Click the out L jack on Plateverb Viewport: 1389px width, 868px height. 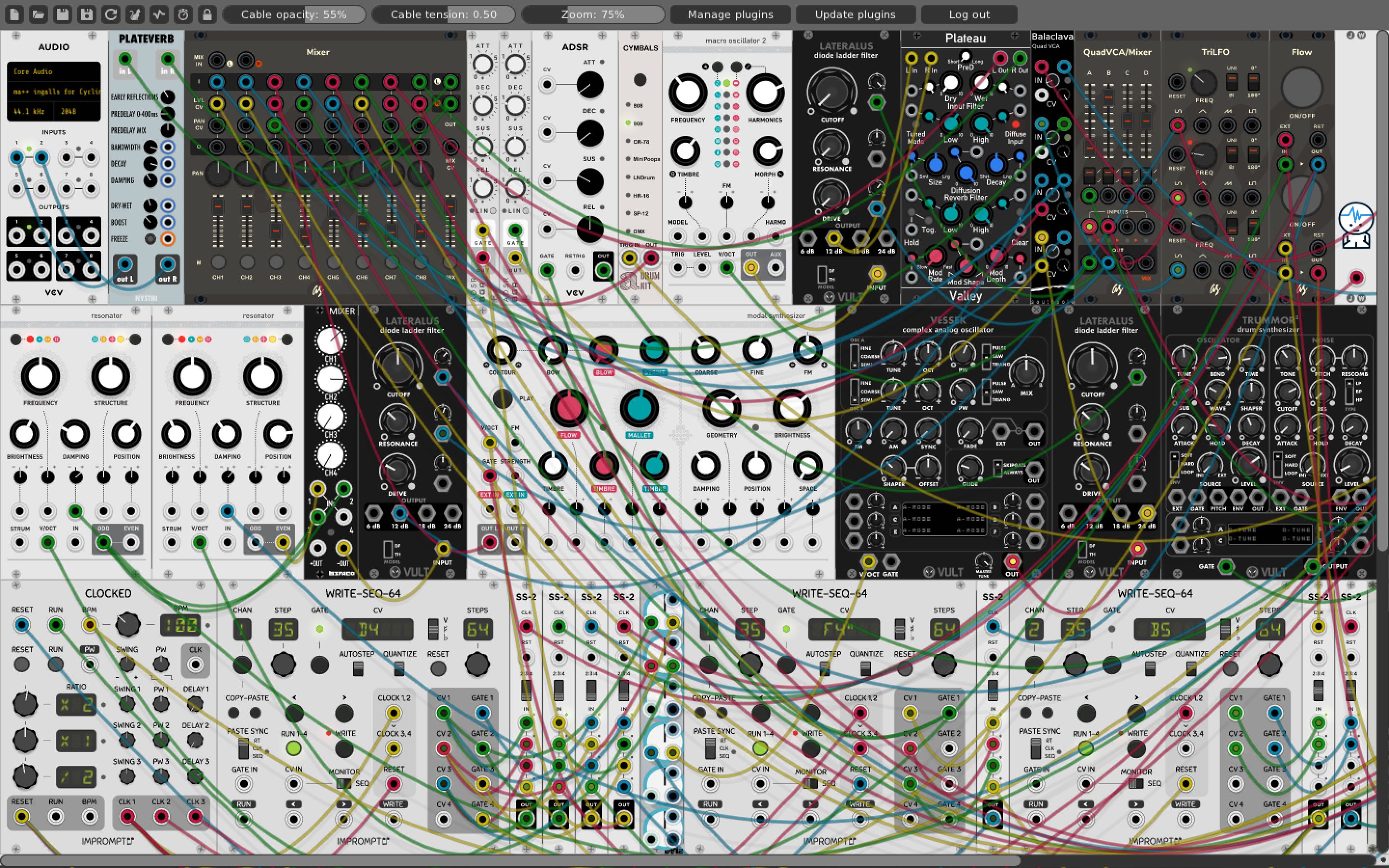[124, 265]
